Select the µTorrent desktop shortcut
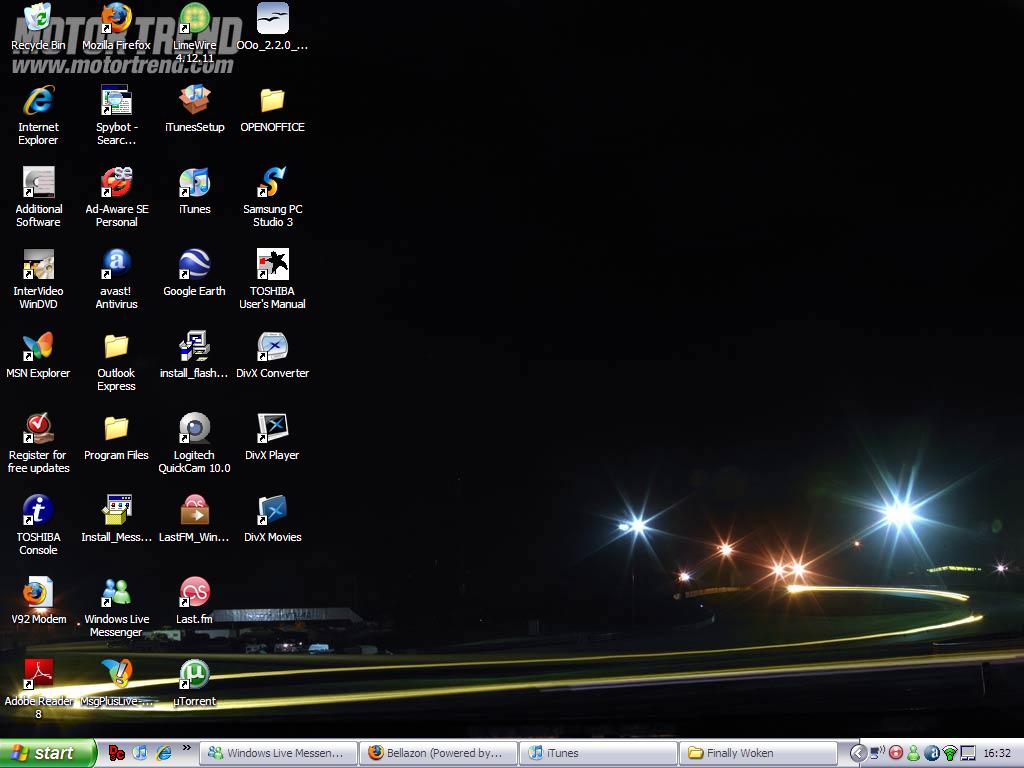Screen dimensions: 1024x768 [194, 676]
